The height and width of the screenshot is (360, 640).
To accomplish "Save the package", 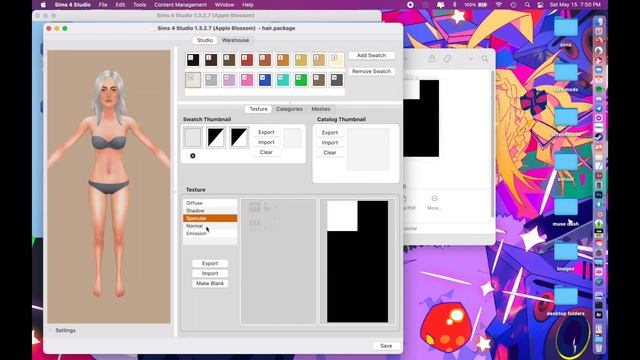I will click(386, 346).
